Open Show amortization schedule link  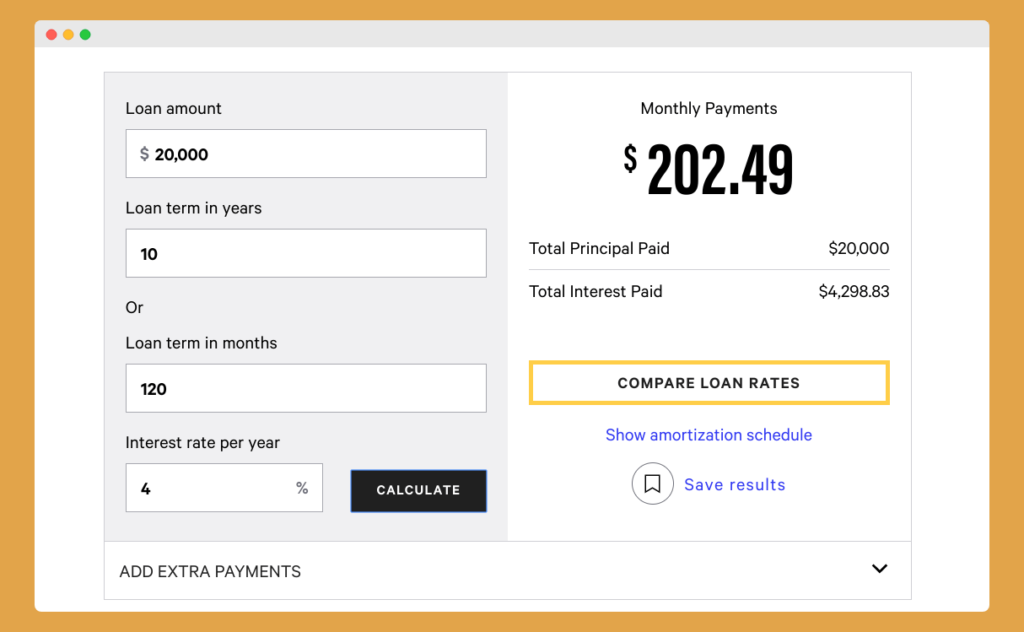pos(709,435)
